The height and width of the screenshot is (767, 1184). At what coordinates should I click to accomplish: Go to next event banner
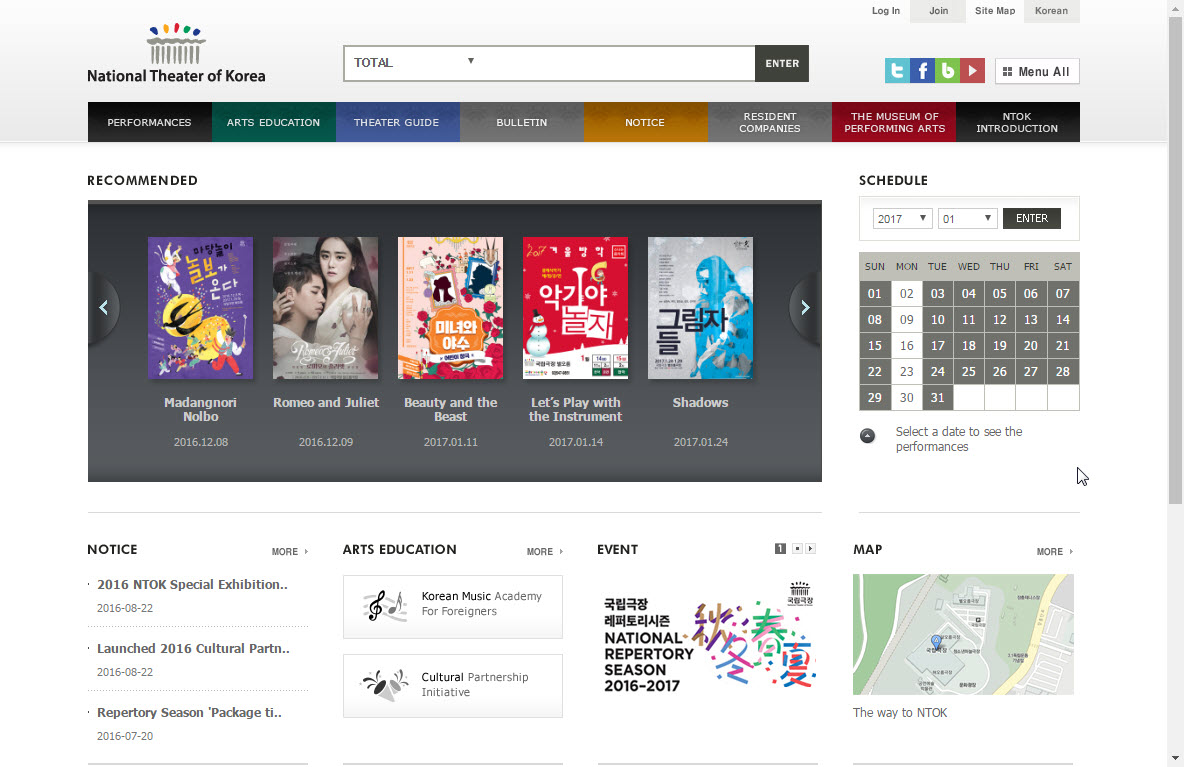(810, 549)
